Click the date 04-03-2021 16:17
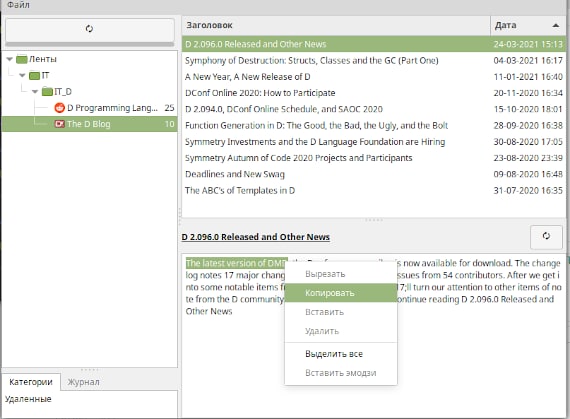This screenshot has width=570, height=419. click(x=528, y=60)
